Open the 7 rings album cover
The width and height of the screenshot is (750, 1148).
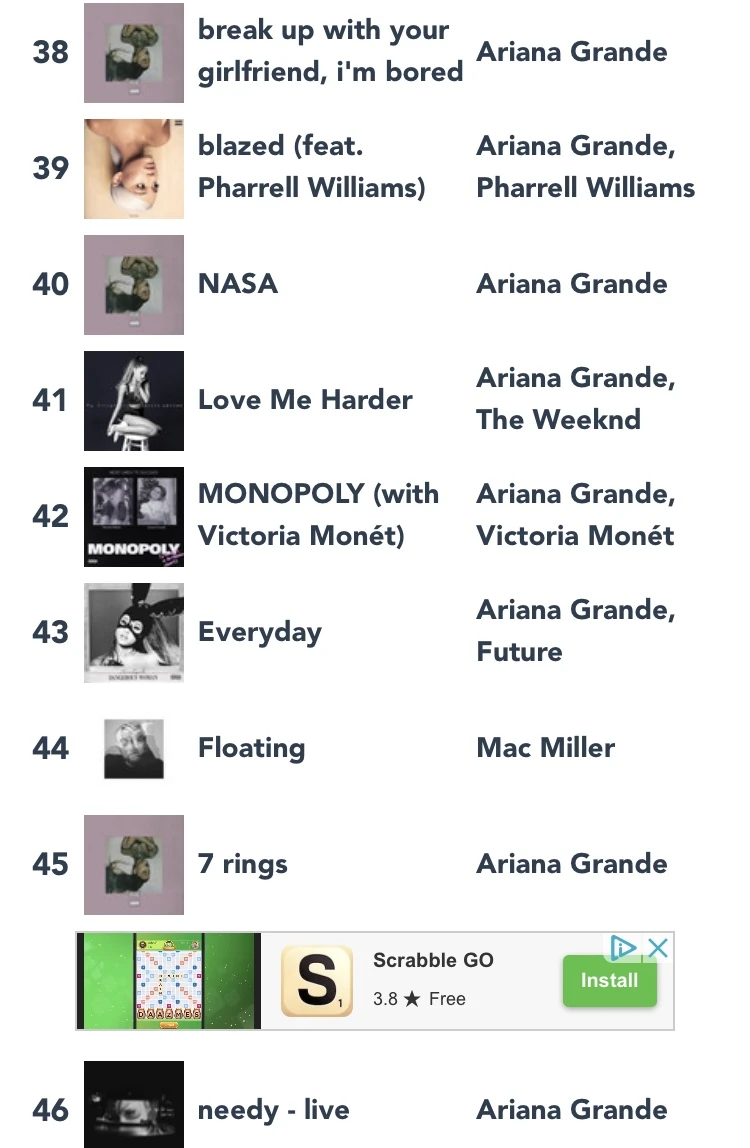coord(134,864)
